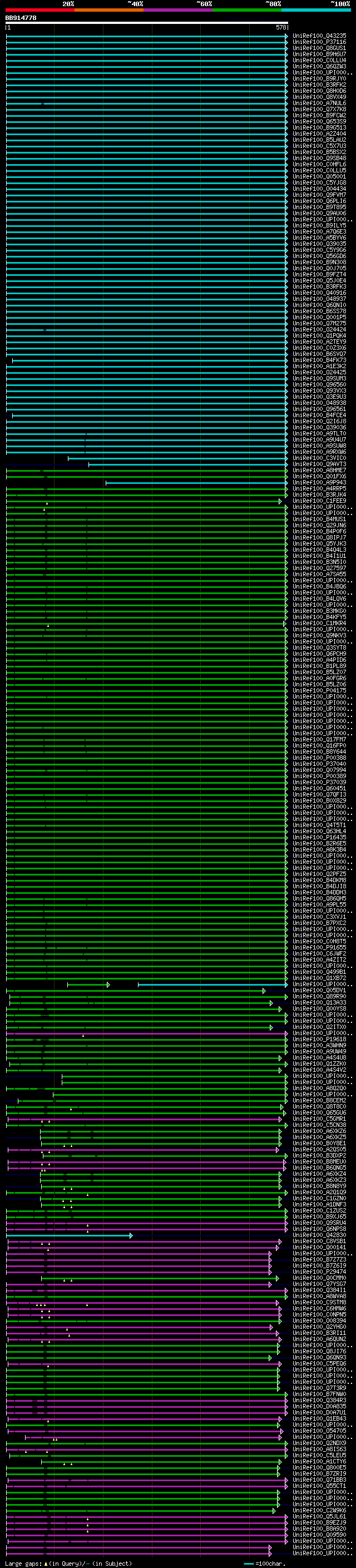This screenshot has width=356, height=1568.
Task: Select label UniRef100_Q9AVT3
Action: 319,464
